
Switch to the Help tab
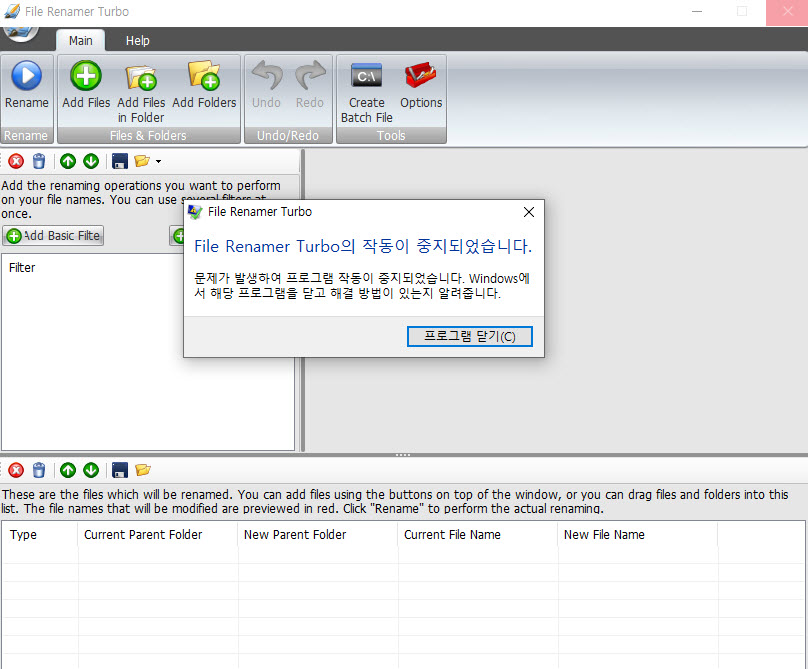(x=138, y=41)
